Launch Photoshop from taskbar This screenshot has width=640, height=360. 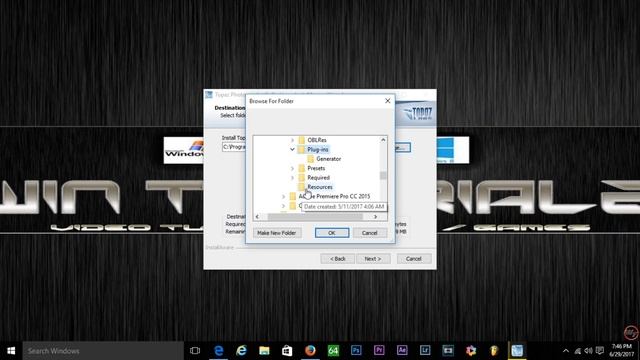356,351
